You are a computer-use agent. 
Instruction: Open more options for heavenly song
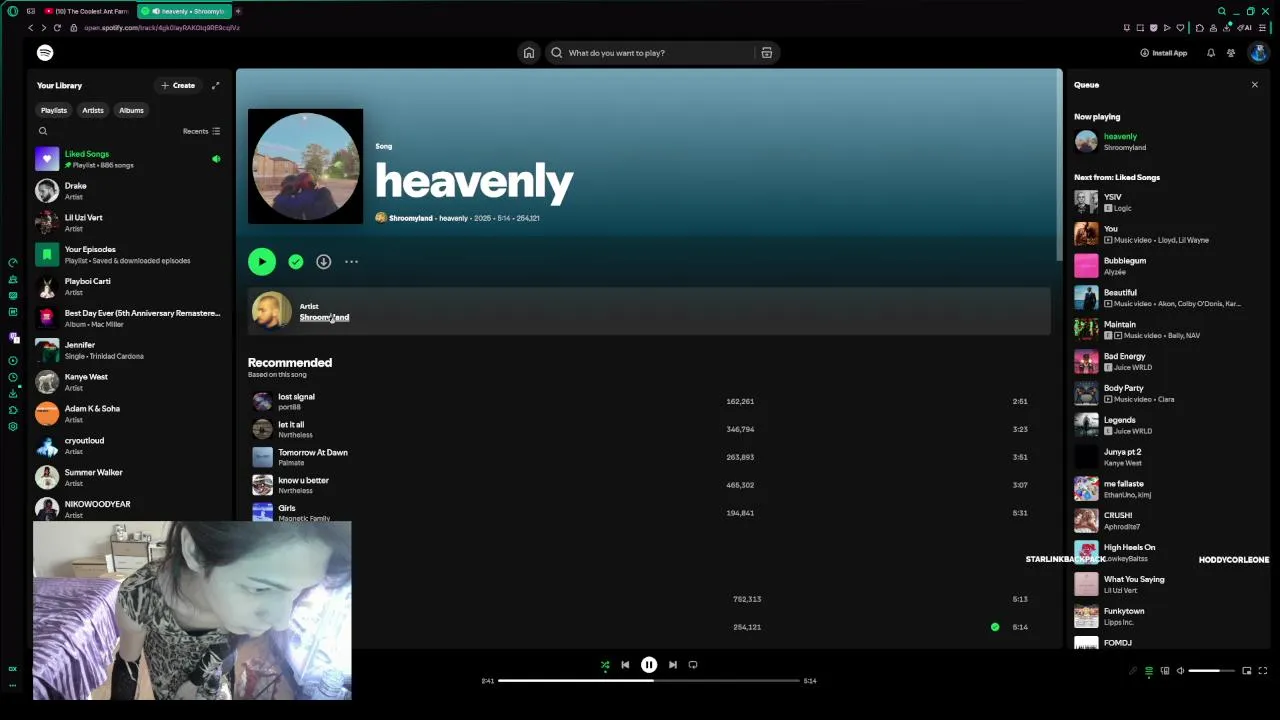[351, 262]
